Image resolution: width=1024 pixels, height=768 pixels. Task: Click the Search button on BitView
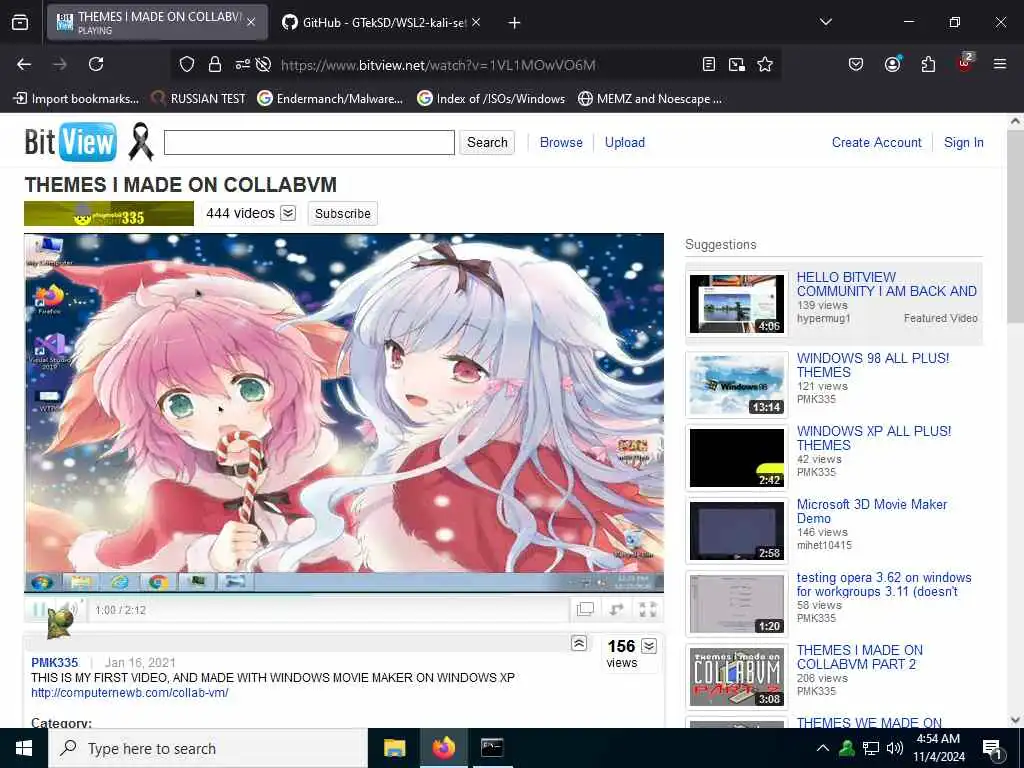(487, 142)
